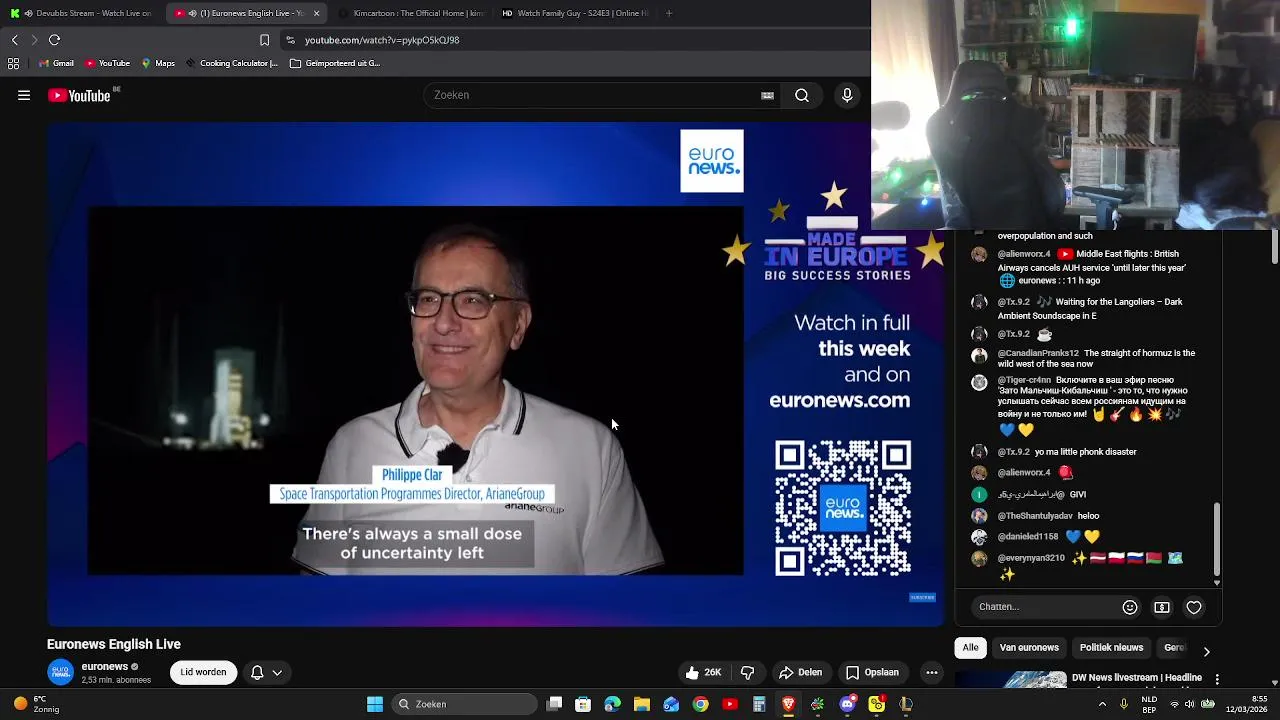Open Microsoft Store from taskbar

(x=583, y=704)
